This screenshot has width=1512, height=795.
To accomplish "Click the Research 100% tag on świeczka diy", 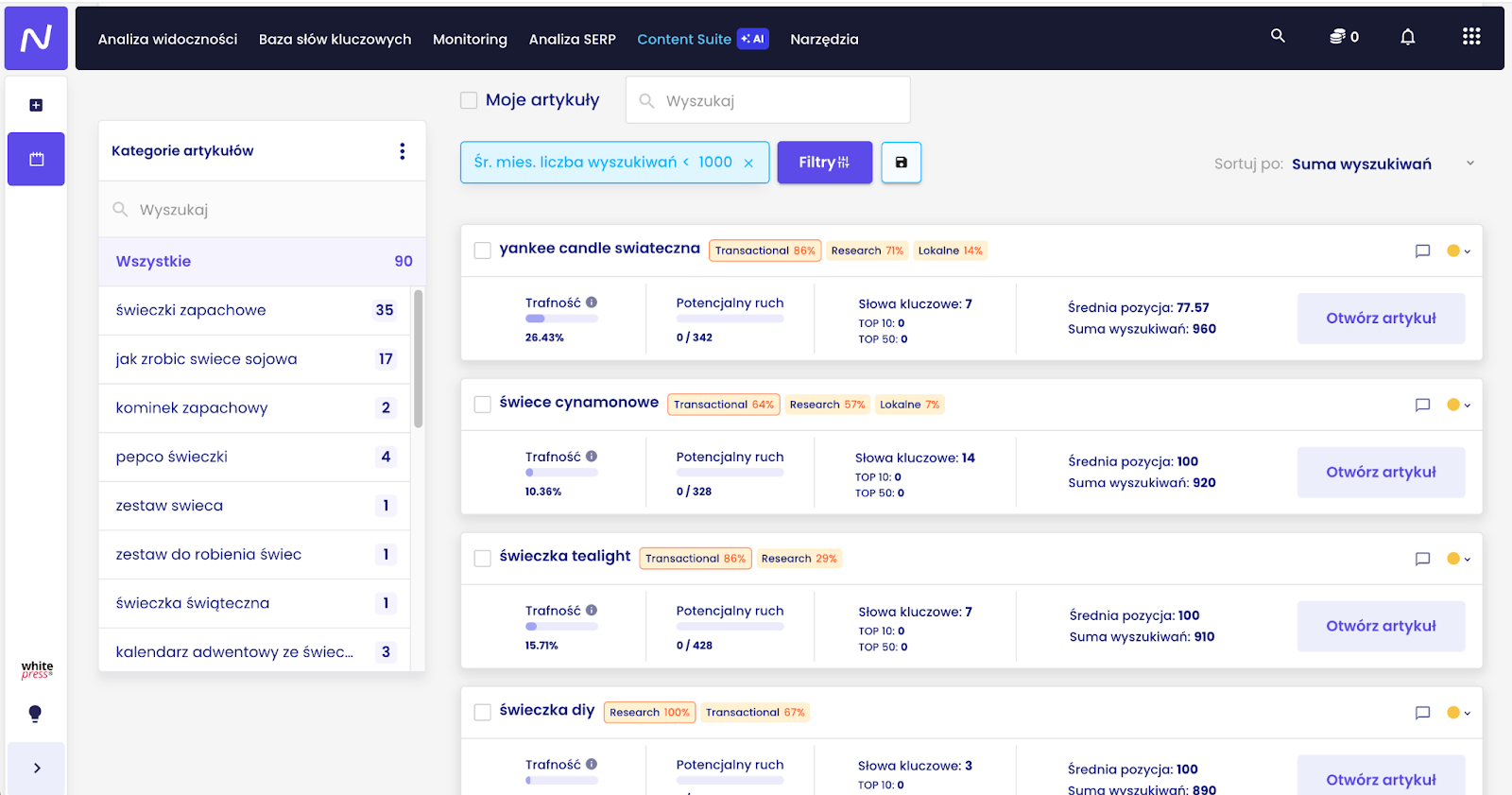I will 650,713.
